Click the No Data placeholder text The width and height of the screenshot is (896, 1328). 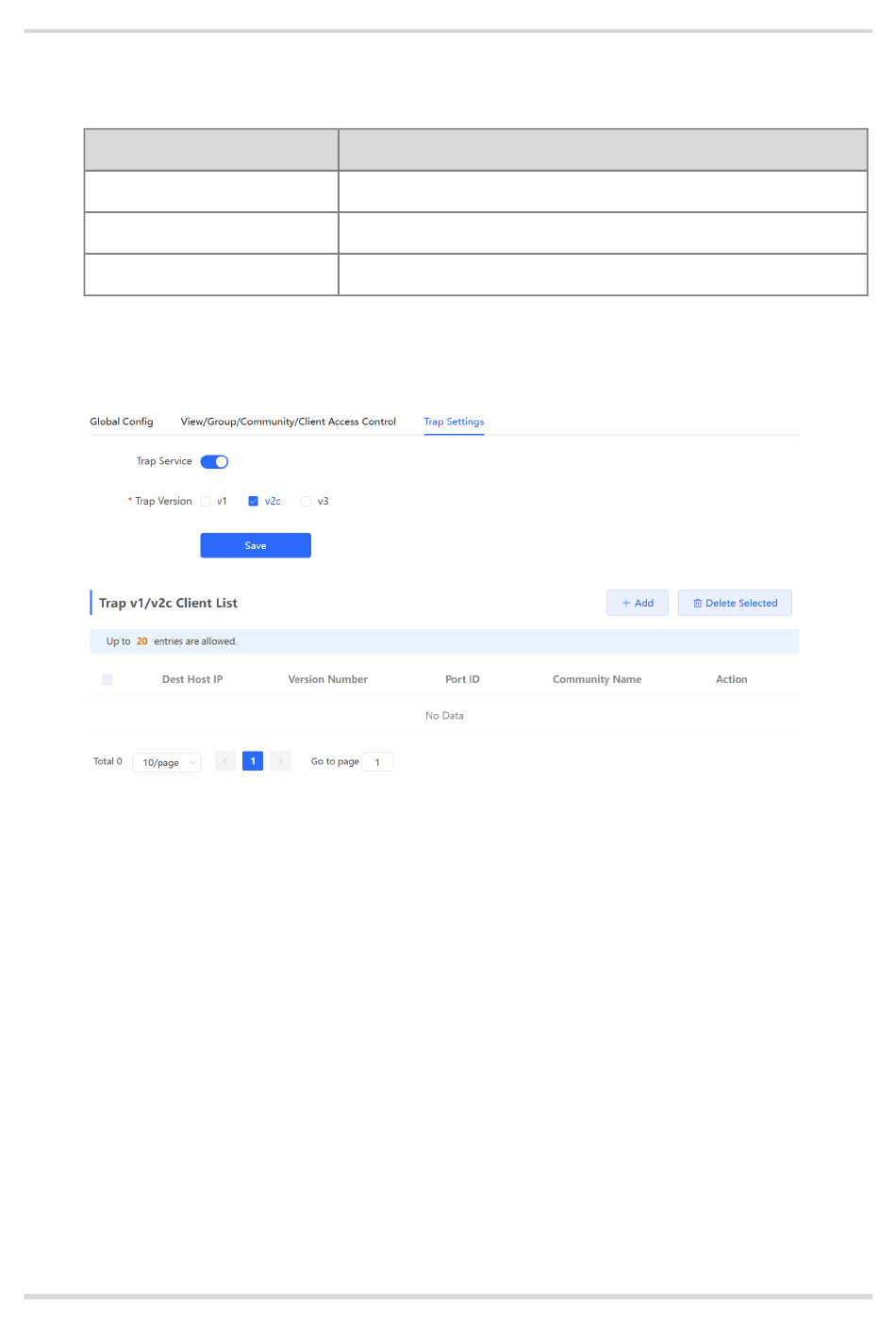pos(444,716)
